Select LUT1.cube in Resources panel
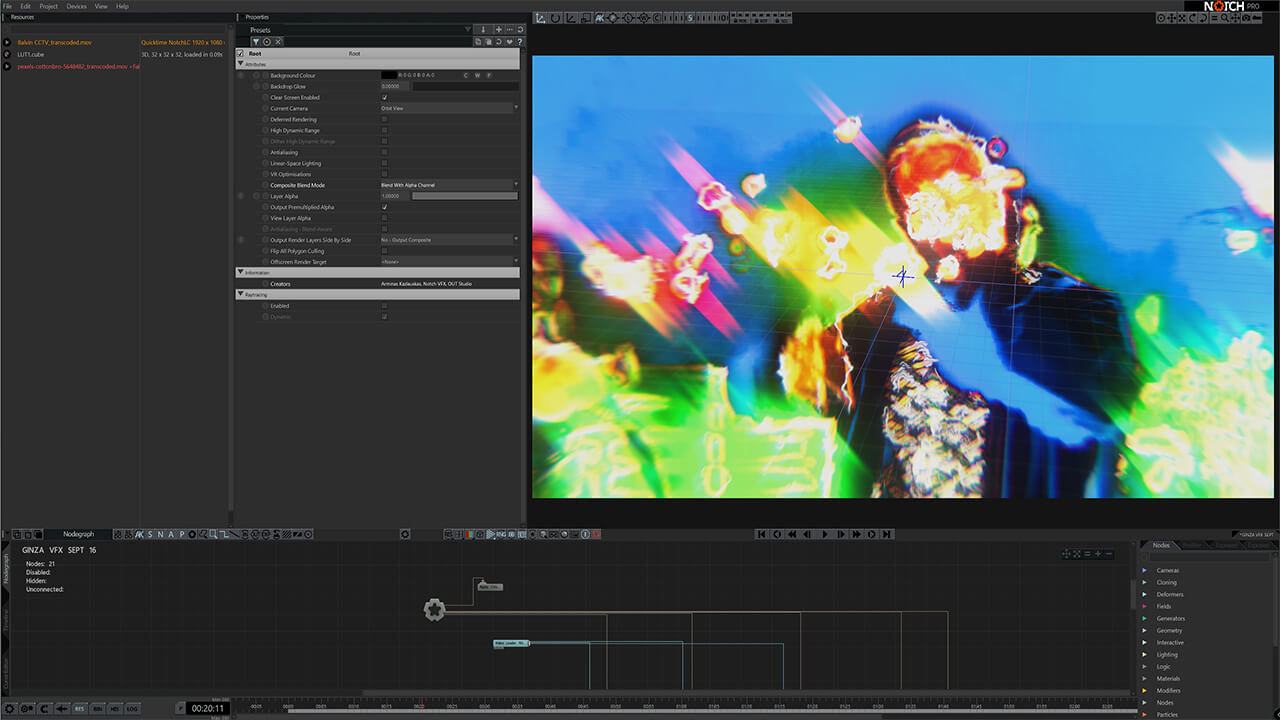The image size is (1280, 720). [31, 54]
